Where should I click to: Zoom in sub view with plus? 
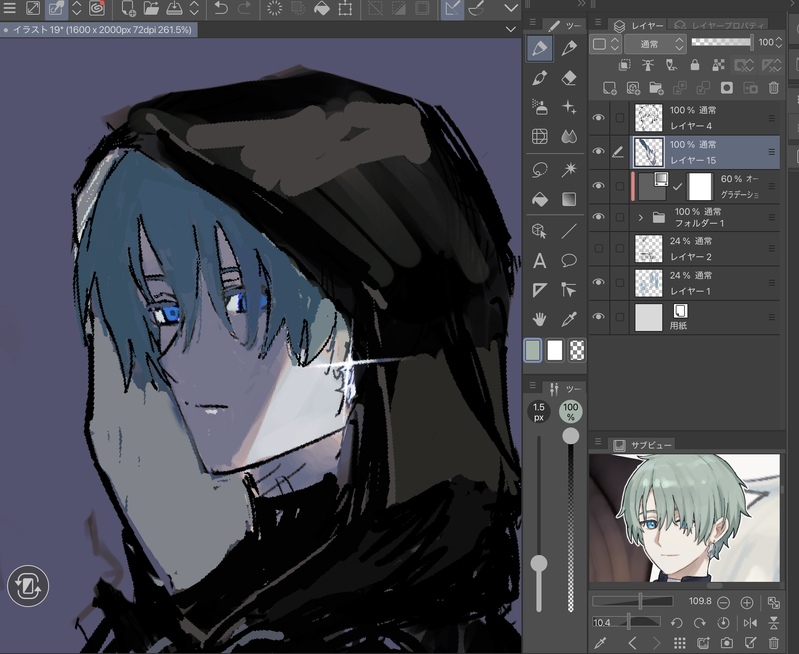coord(747,603)
